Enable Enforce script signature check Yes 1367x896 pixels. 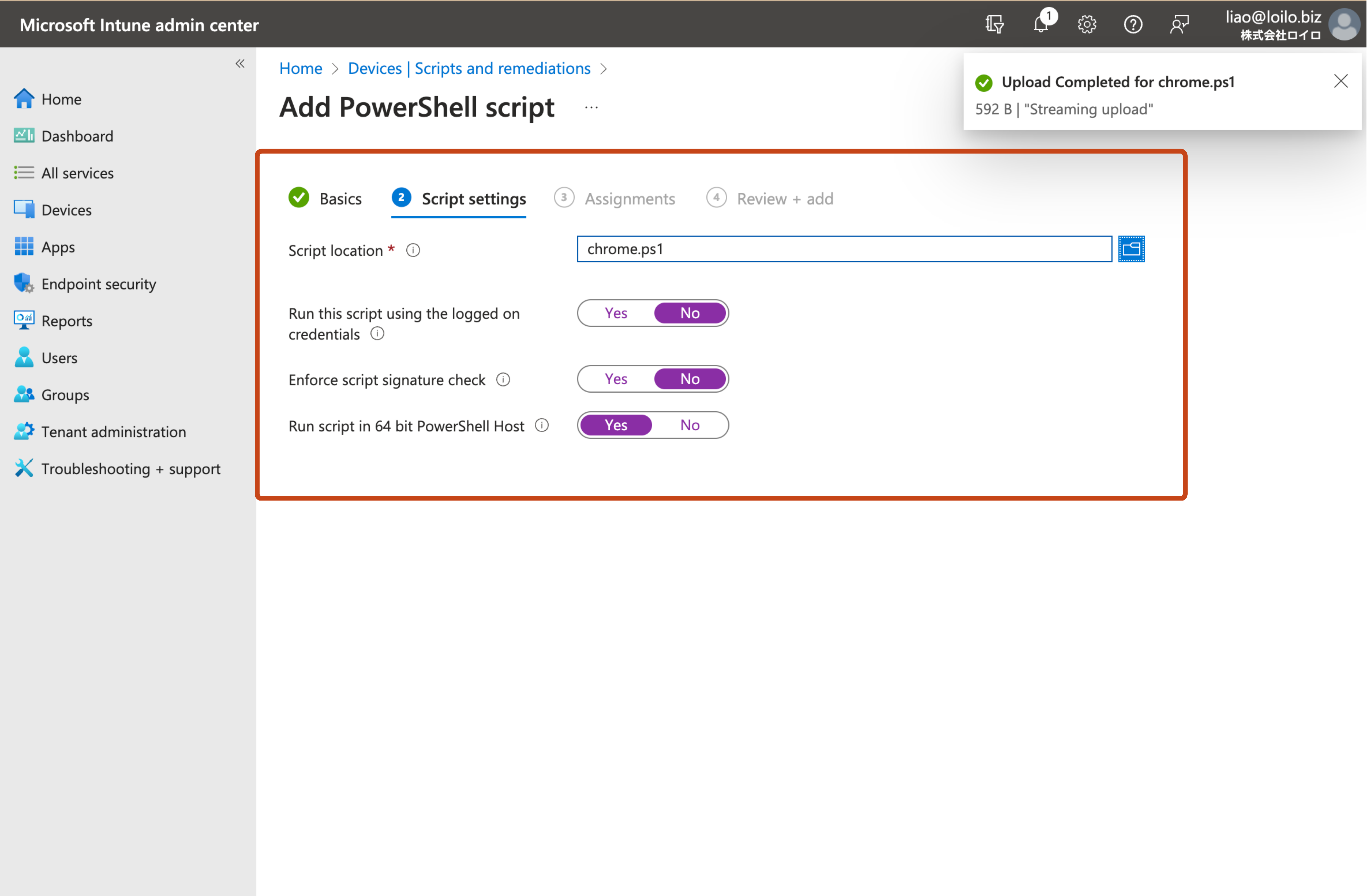[x=616, y=379]
